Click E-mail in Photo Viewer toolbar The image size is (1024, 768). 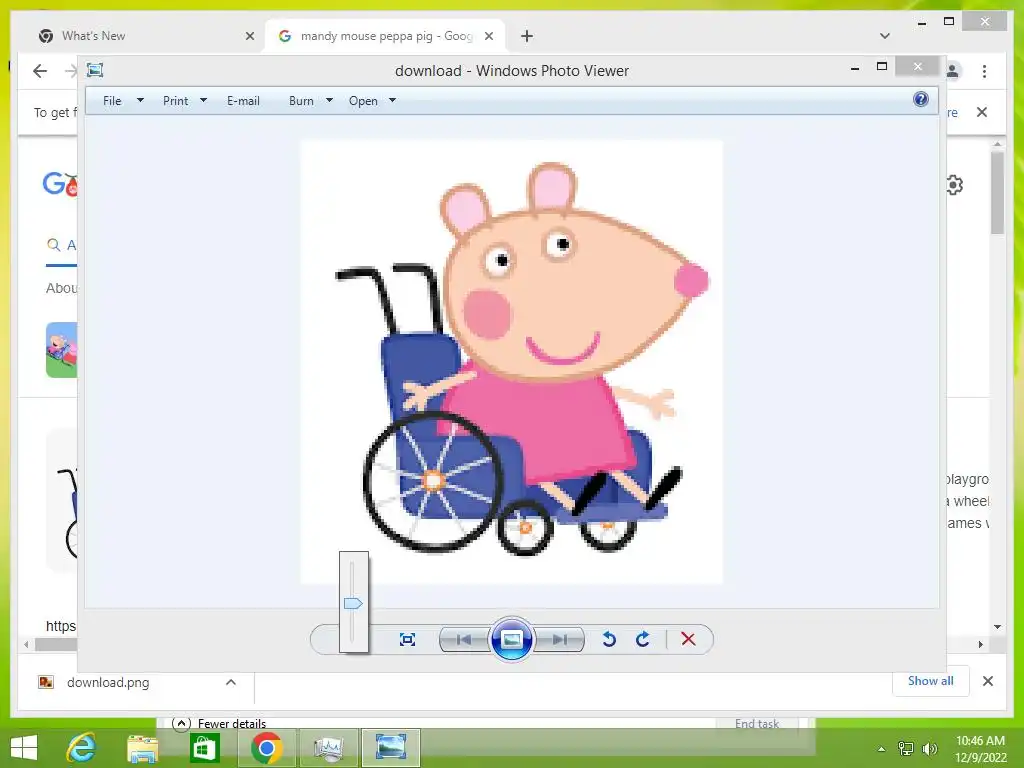coord(243,101)
